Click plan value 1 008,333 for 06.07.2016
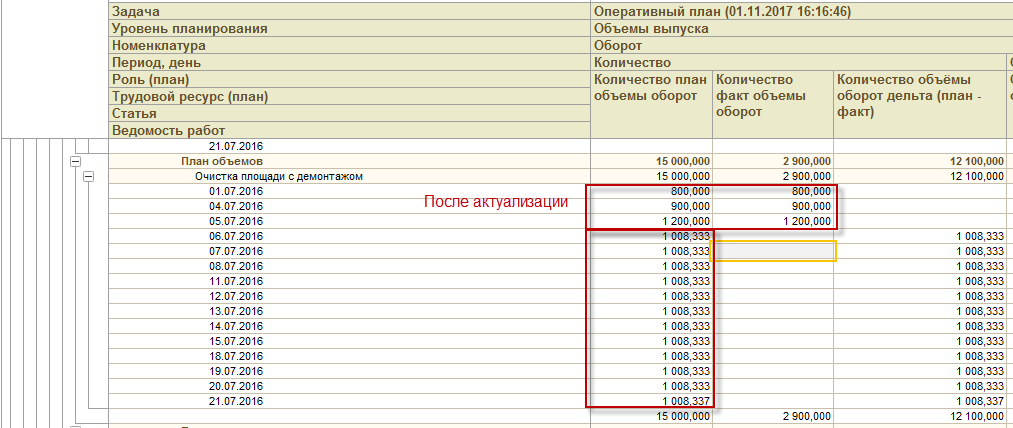This screenshot has width=1013, height=428. (687, 236)
